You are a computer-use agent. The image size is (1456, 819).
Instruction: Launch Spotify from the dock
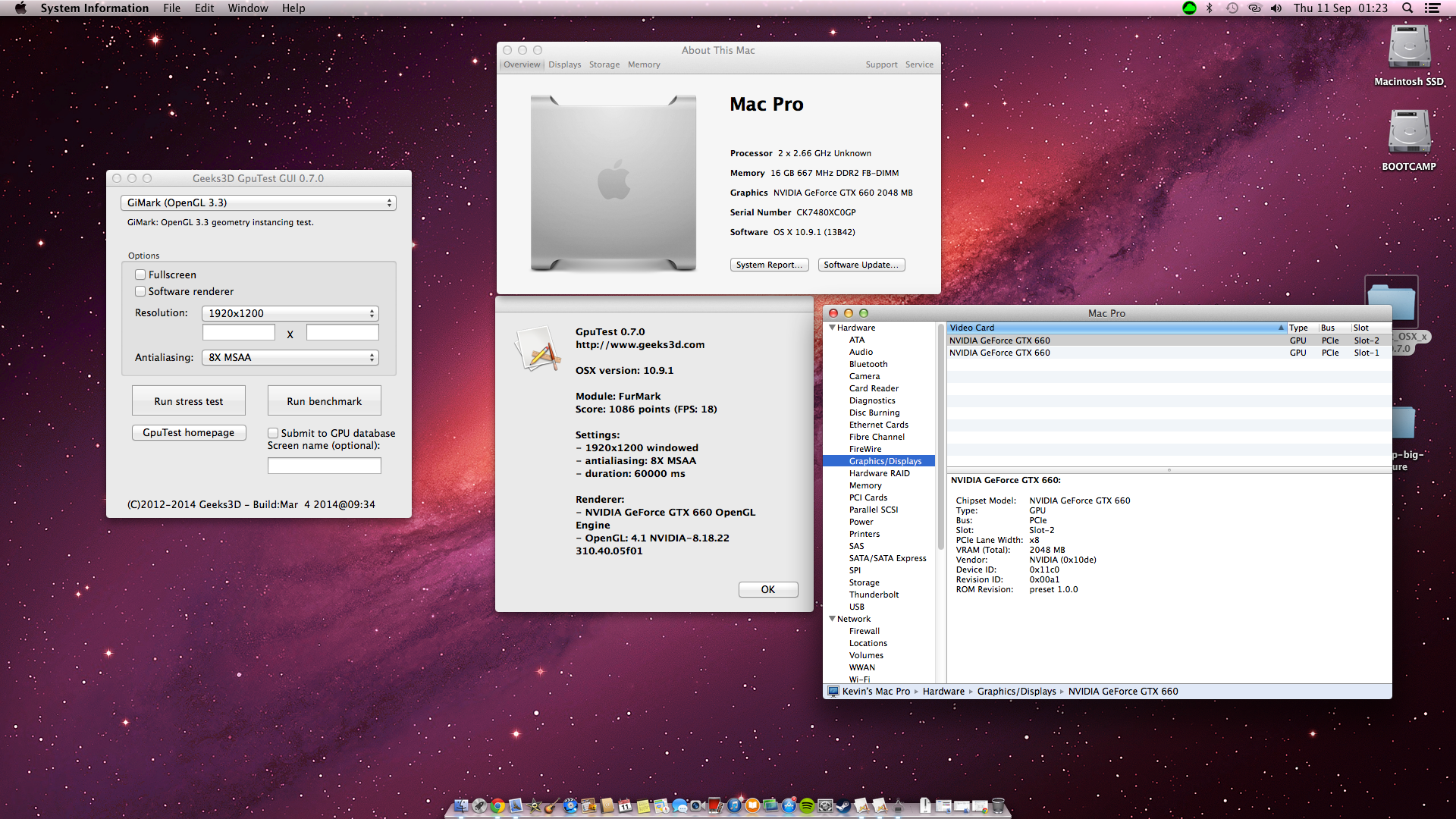tap(807, 805)
